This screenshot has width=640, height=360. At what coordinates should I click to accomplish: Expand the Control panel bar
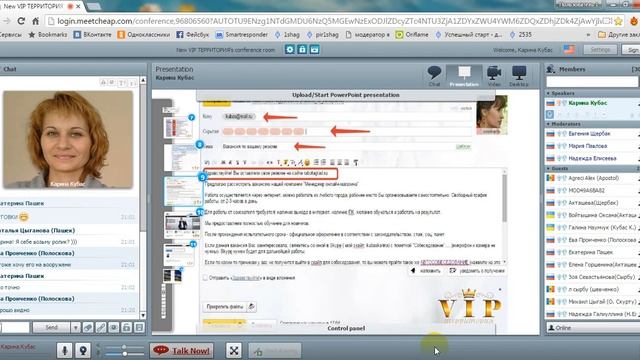coord(346,328)
